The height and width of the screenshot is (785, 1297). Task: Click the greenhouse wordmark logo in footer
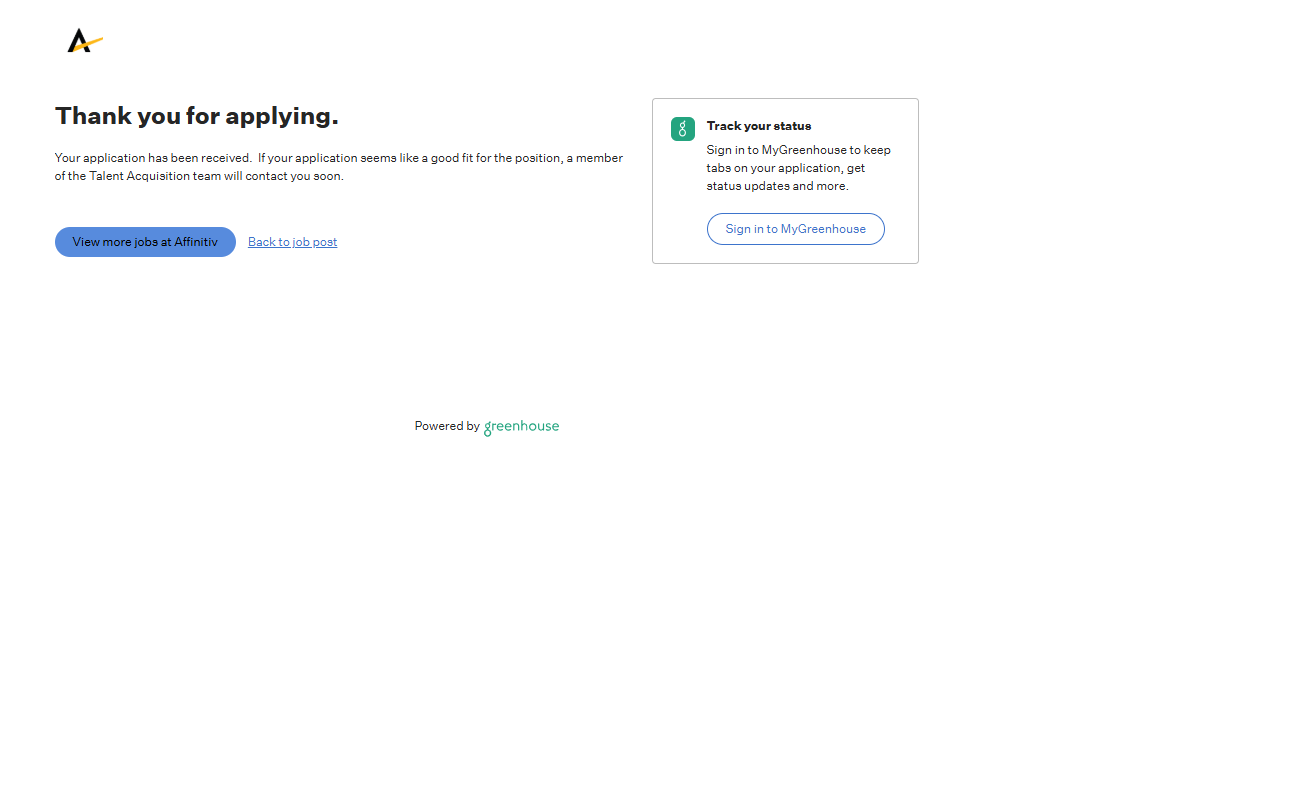click(x=521, y=427)
